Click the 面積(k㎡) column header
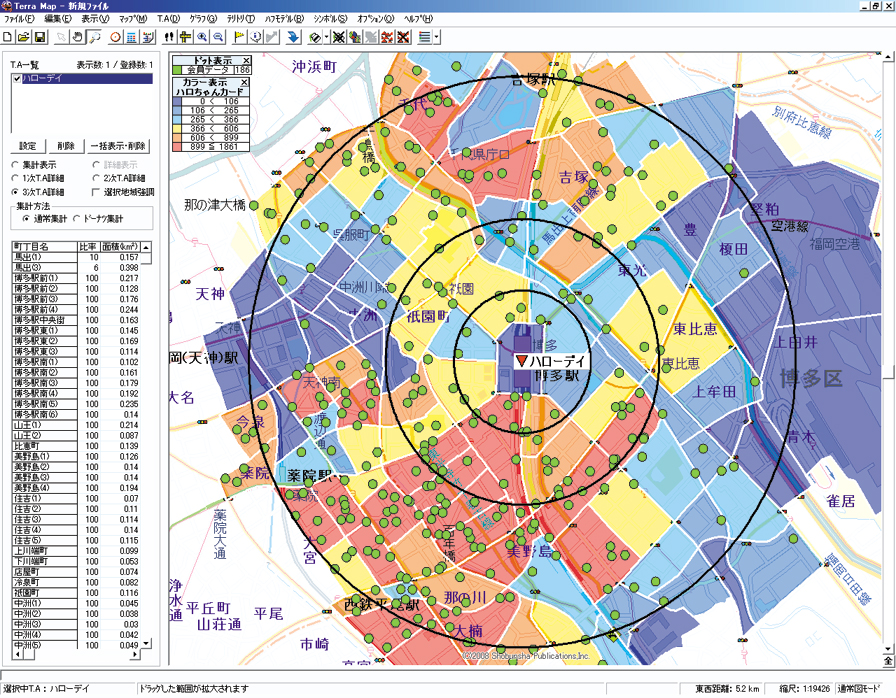The image size is (896, 698). [120, 247]
